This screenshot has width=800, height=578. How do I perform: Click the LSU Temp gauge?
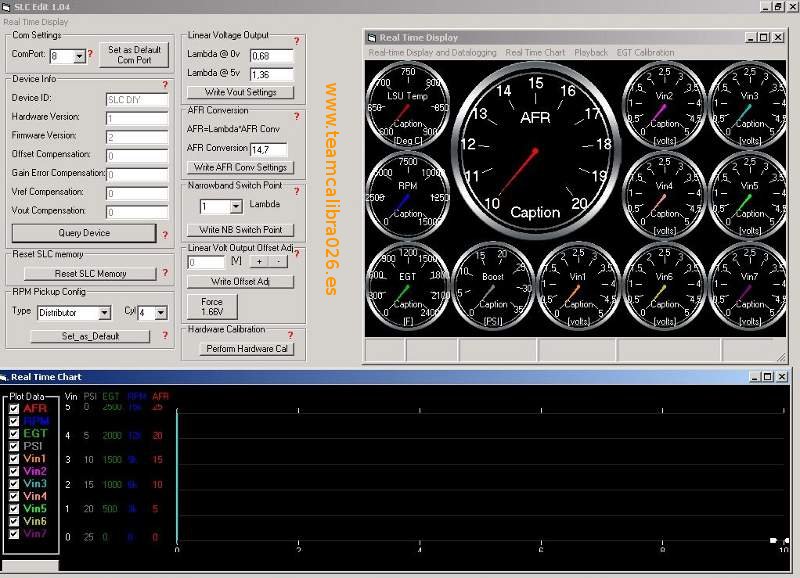click(407, 105)
